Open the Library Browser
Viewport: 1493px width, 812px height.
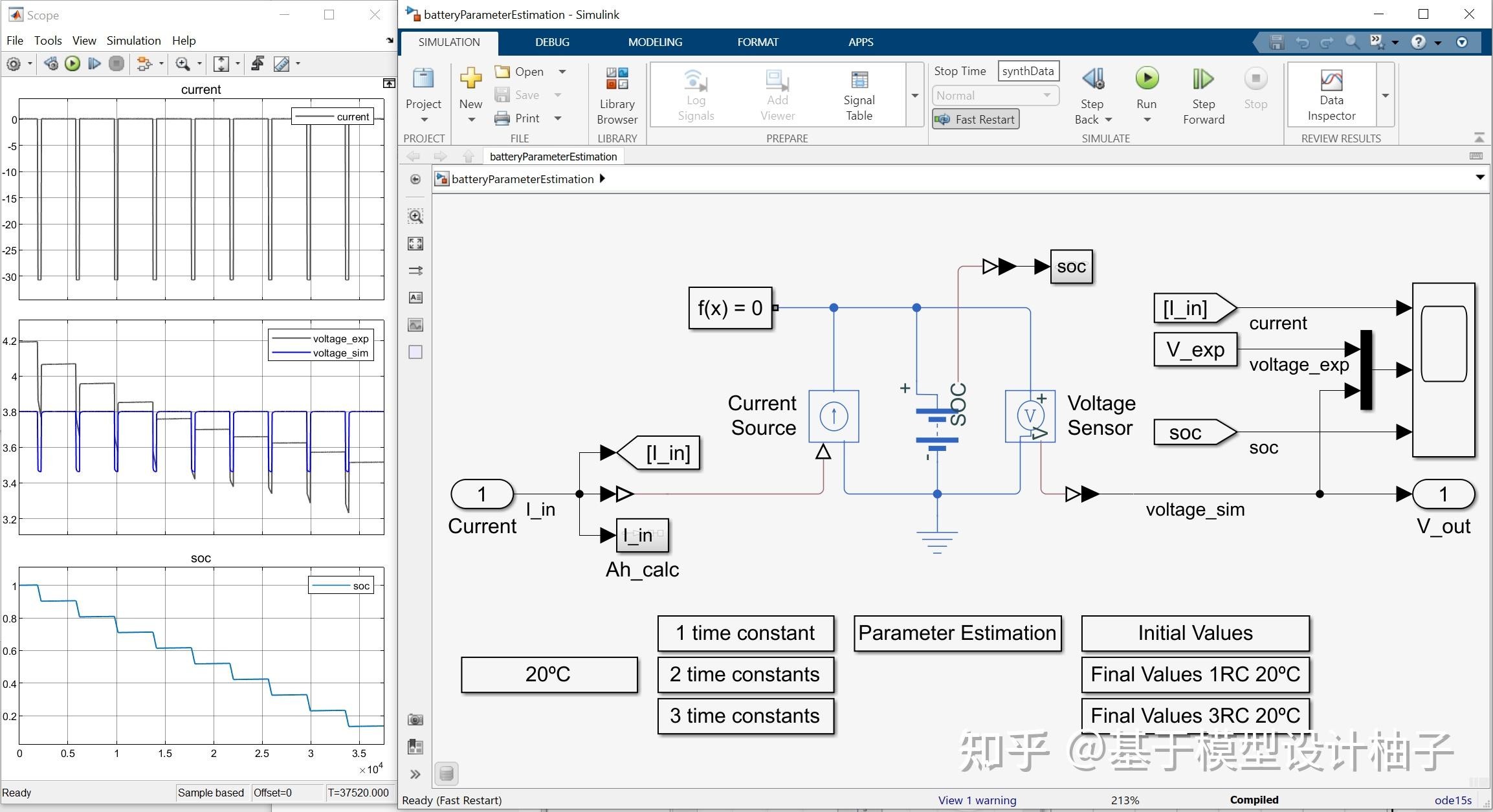[x=616, y=94]
